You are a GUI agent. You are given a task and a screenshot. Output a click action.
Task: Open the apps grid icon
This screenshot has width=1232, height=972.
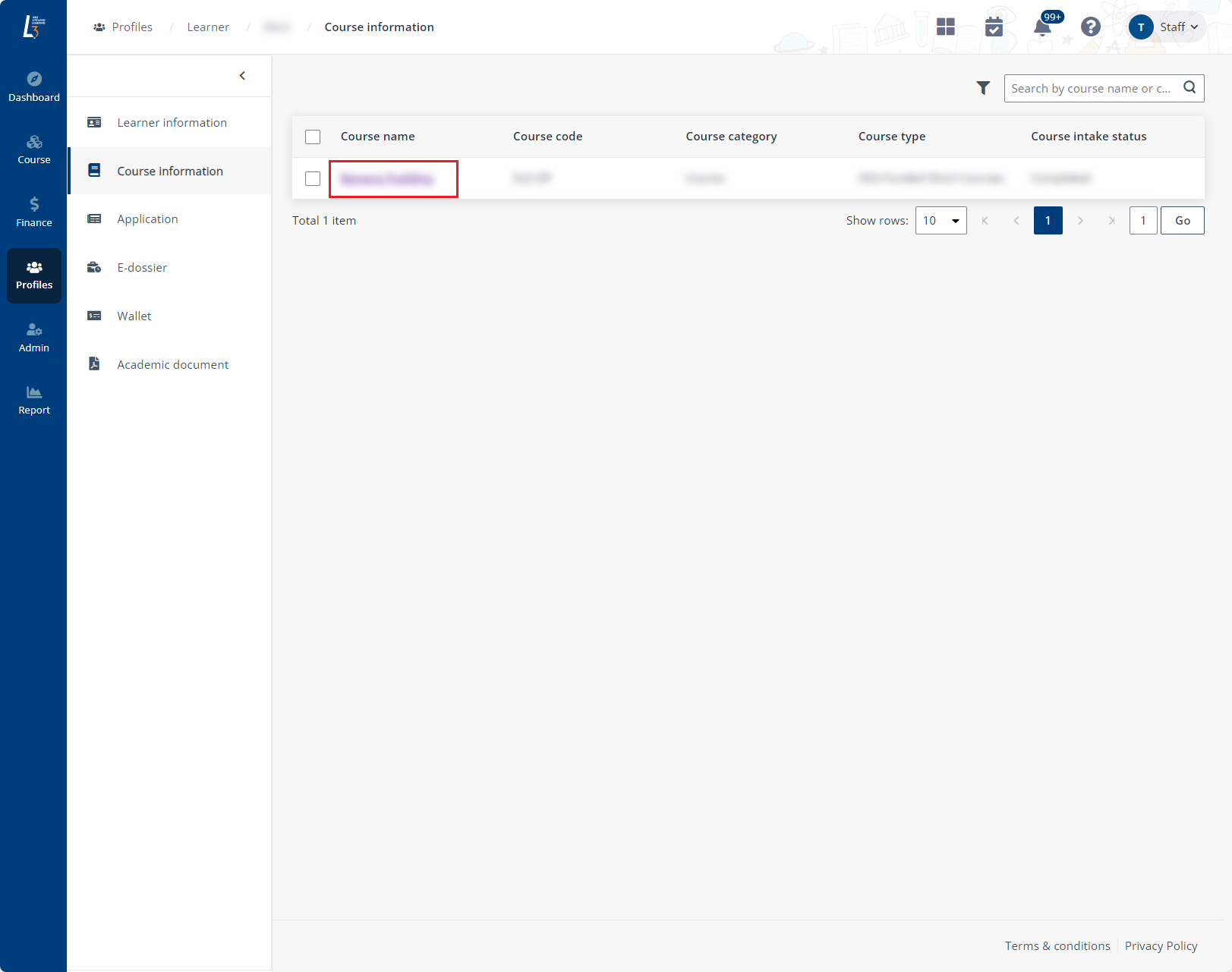click(946, 27)
